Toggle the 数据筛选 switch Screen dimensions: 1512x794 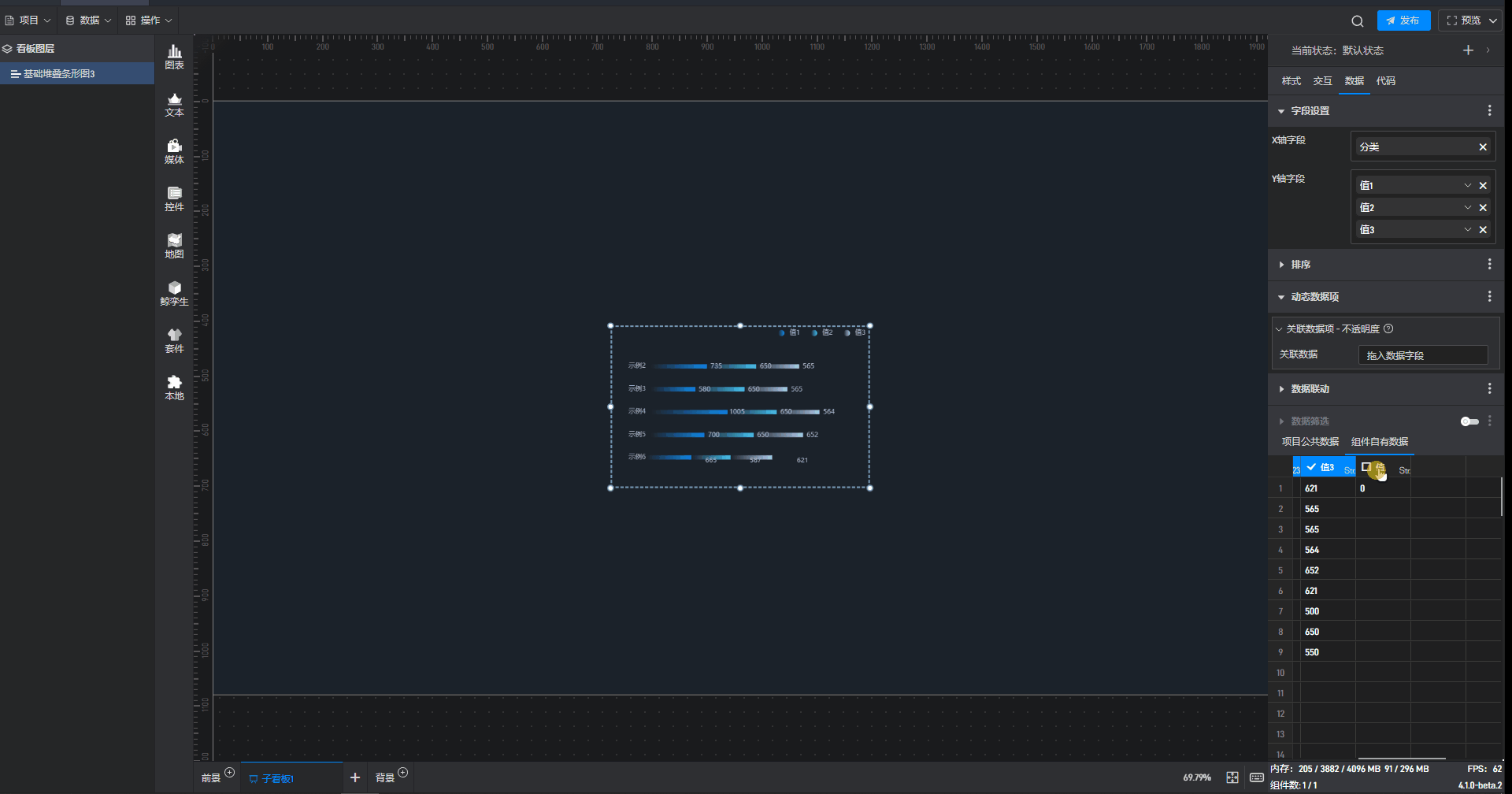[x=1469, y=421]
